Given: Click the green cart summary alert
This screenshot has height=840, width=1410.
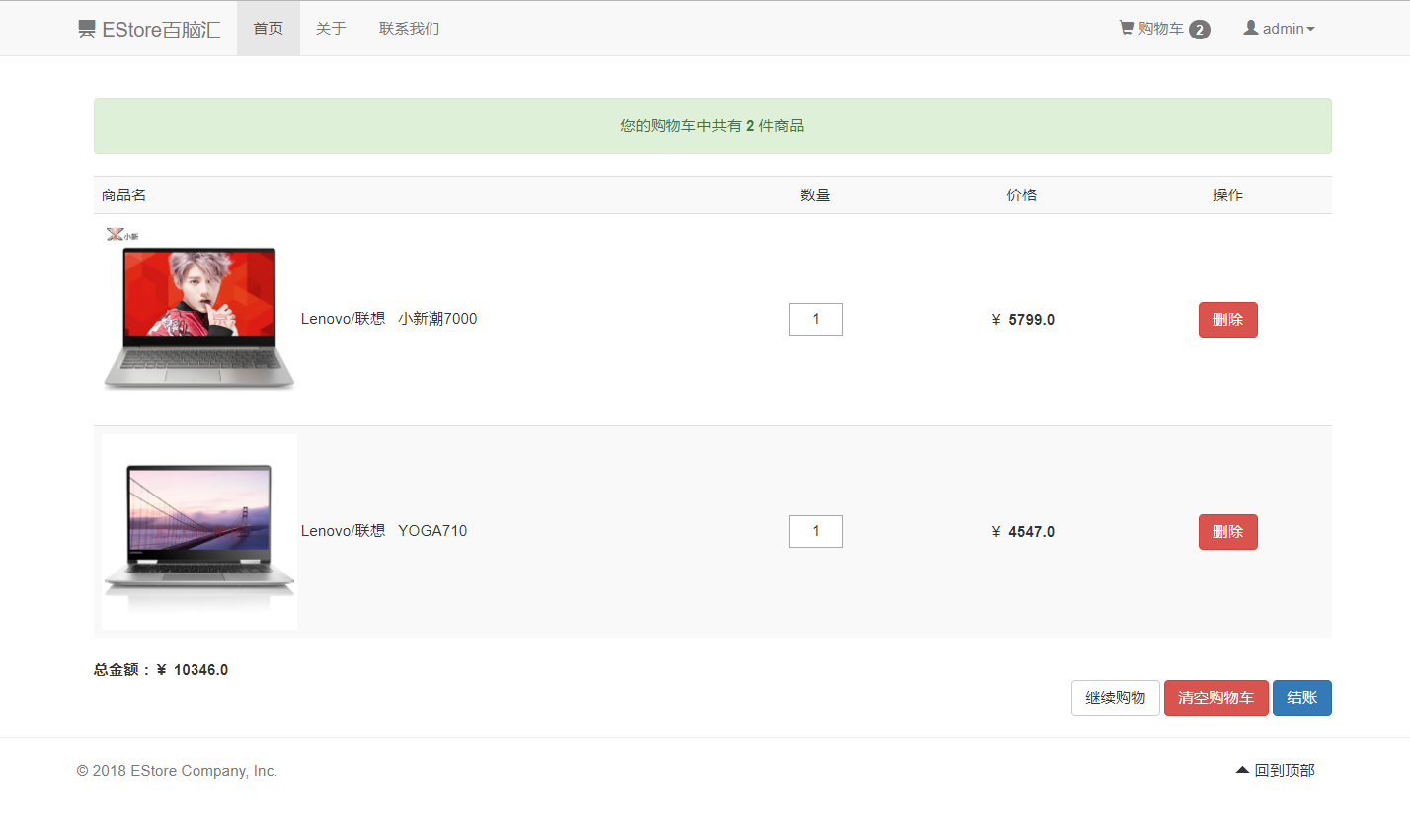Looking at the screenshot, I should [713, 126].
